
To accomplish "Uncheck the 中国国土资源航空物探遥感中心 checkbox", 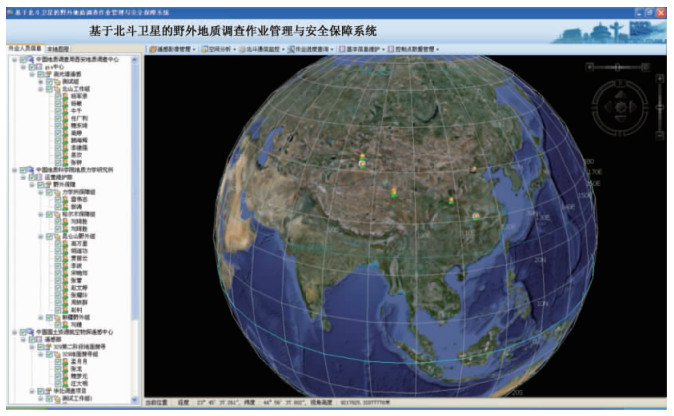I will point(23,332).
